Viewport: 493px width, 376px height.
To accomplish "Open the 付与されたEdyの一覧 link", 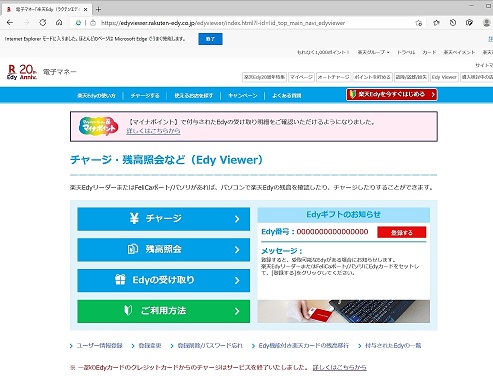I will pyautogui.click(x=393, y=346).
